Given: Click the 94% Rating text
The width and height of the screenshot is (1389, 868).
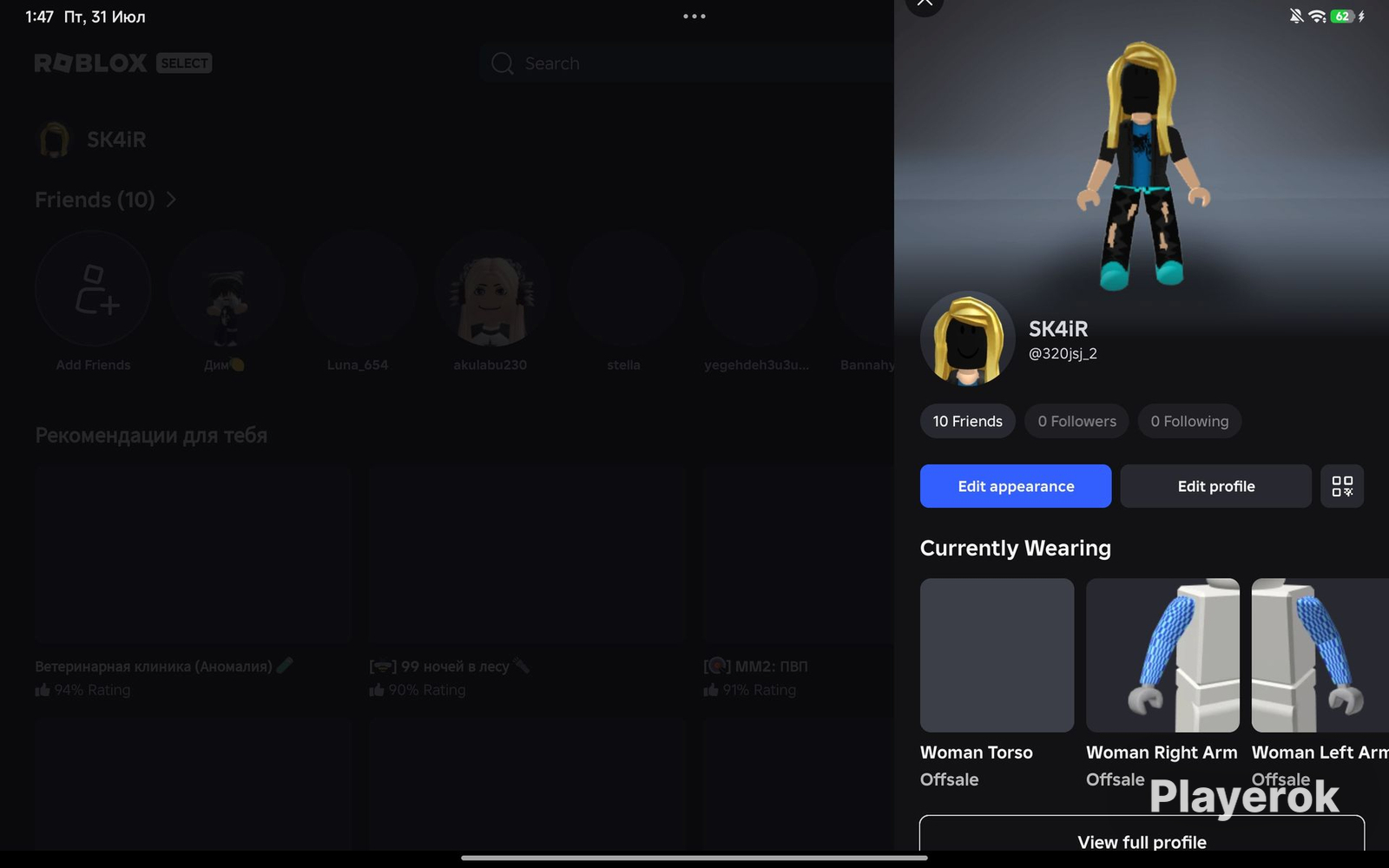Looking at the screenshot, I should [92, 690].
